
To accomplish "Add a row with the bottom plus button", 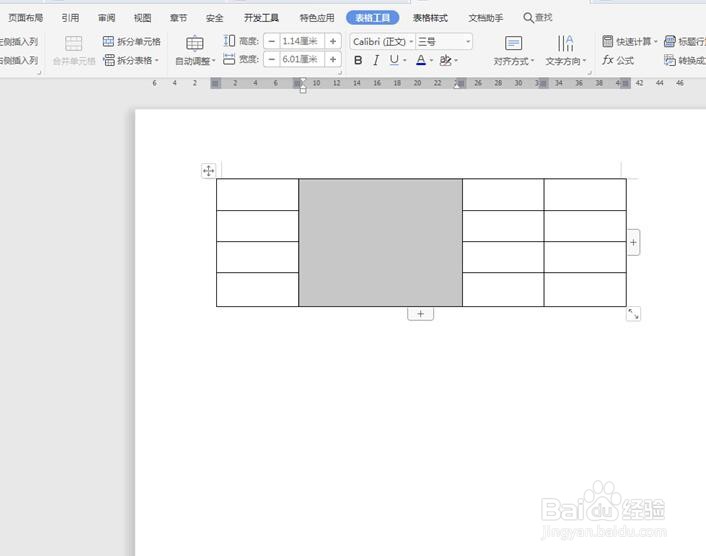I will (421, 314).
